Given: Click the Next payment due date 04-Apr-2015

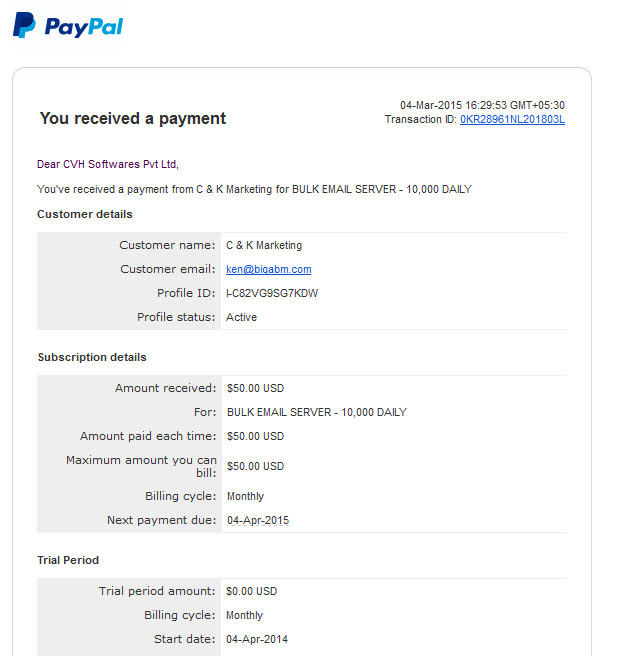Looking at the screenshot, I should click(x=258, y=520).
